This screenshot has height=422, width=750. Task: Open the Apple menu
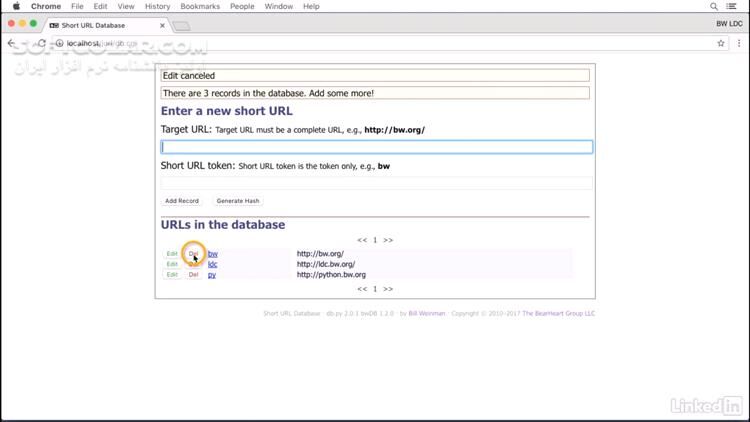click(x=16, y=6)
